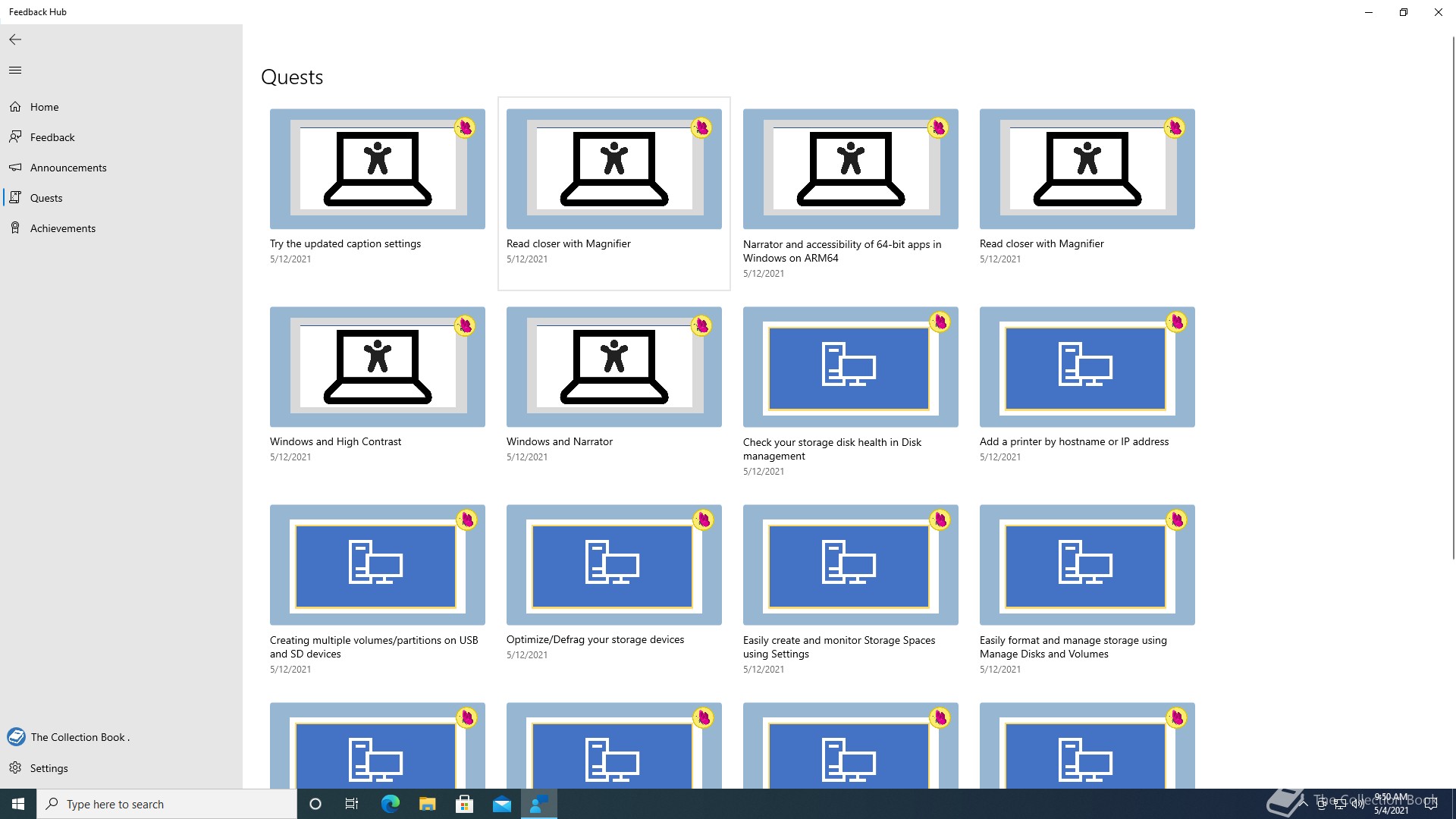The width and height of the screenshot is (1456, 819).
Task: Click the Announcements megaphone icon
Action: coord(15,168)
